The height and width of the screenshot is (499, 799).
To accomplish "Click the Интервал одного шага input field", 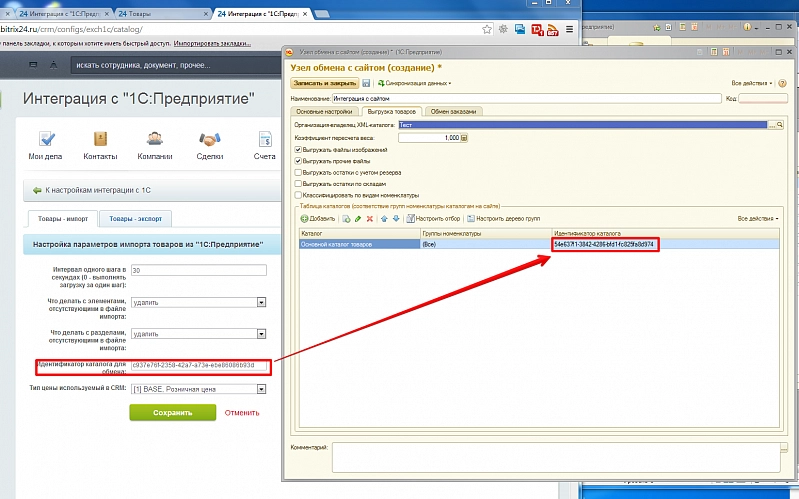I will (198, 270).
